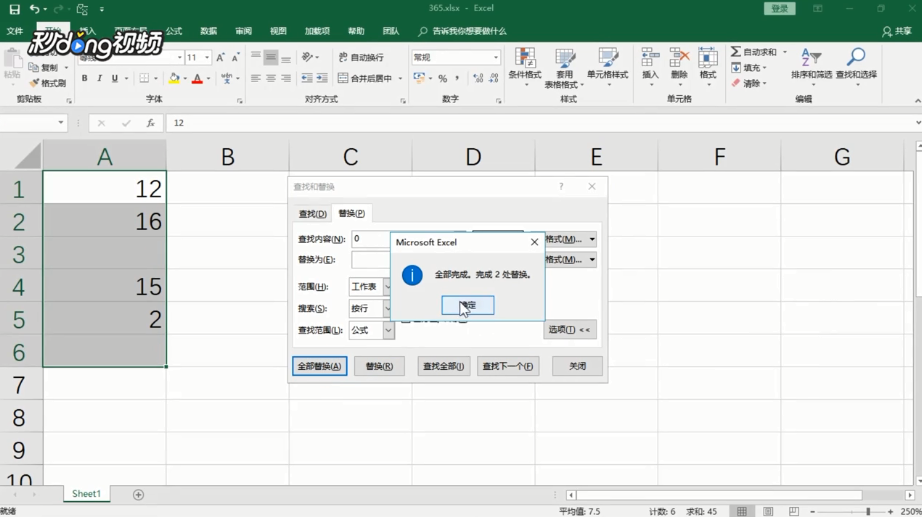Click the Decrease Decimal icon
This screenshot has height=517, width=922.
(494, 78)
